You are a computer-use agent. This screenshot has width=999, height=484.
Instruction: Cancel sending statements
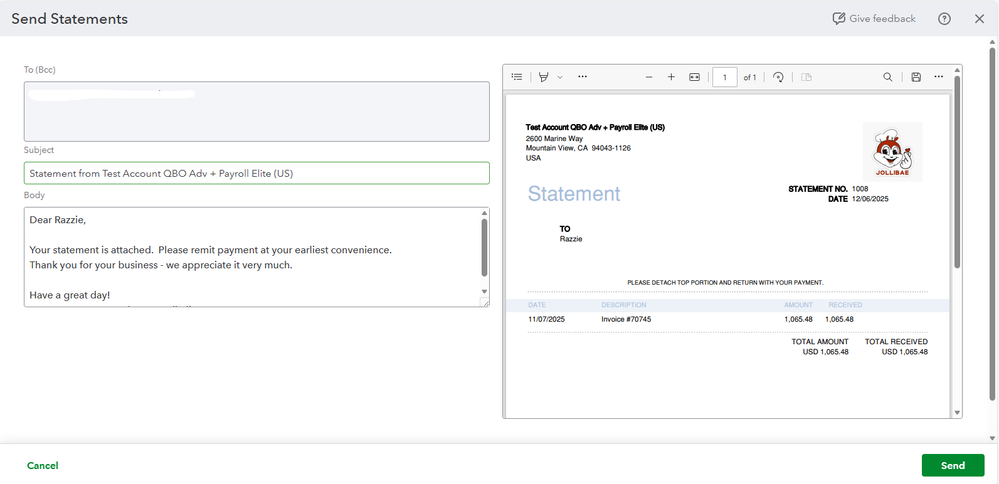[x=43, y=465]
